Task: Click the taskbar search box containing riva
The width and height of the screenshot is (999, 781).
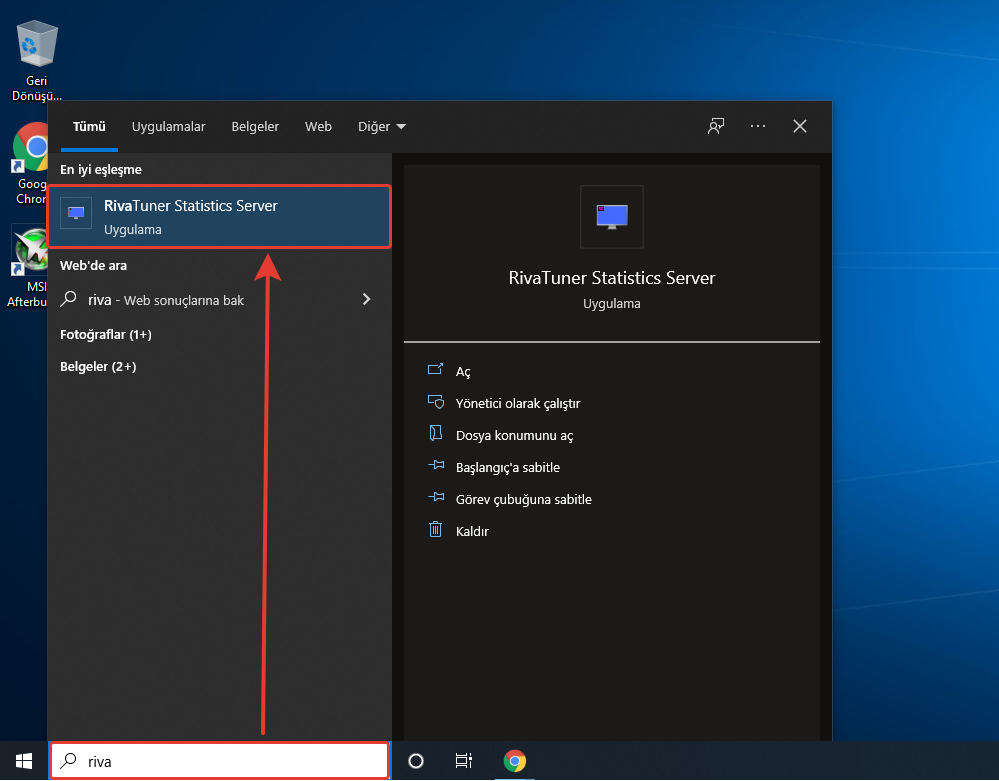Action: 220,761
